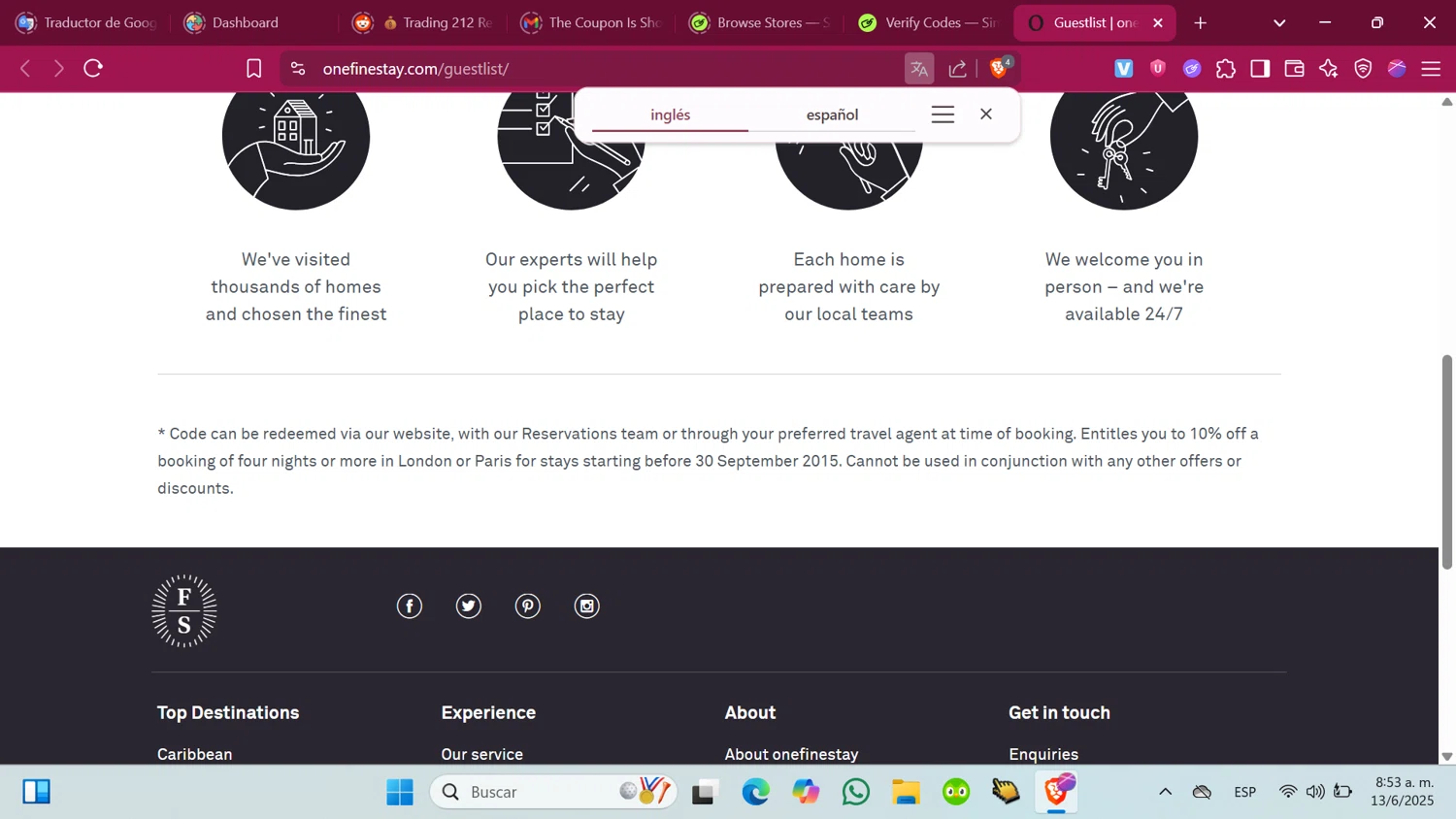Open the Instagram social icon in footer
This screenshot has height=819, width=1456.
coord(587,606)
